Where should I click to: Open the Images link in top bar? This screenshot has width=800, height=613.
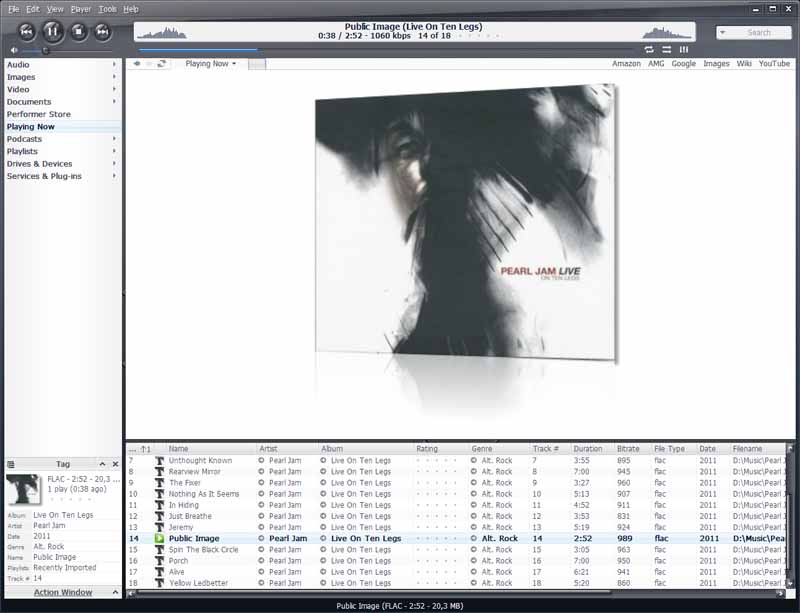pyautogui.click(x=716, y=64)
